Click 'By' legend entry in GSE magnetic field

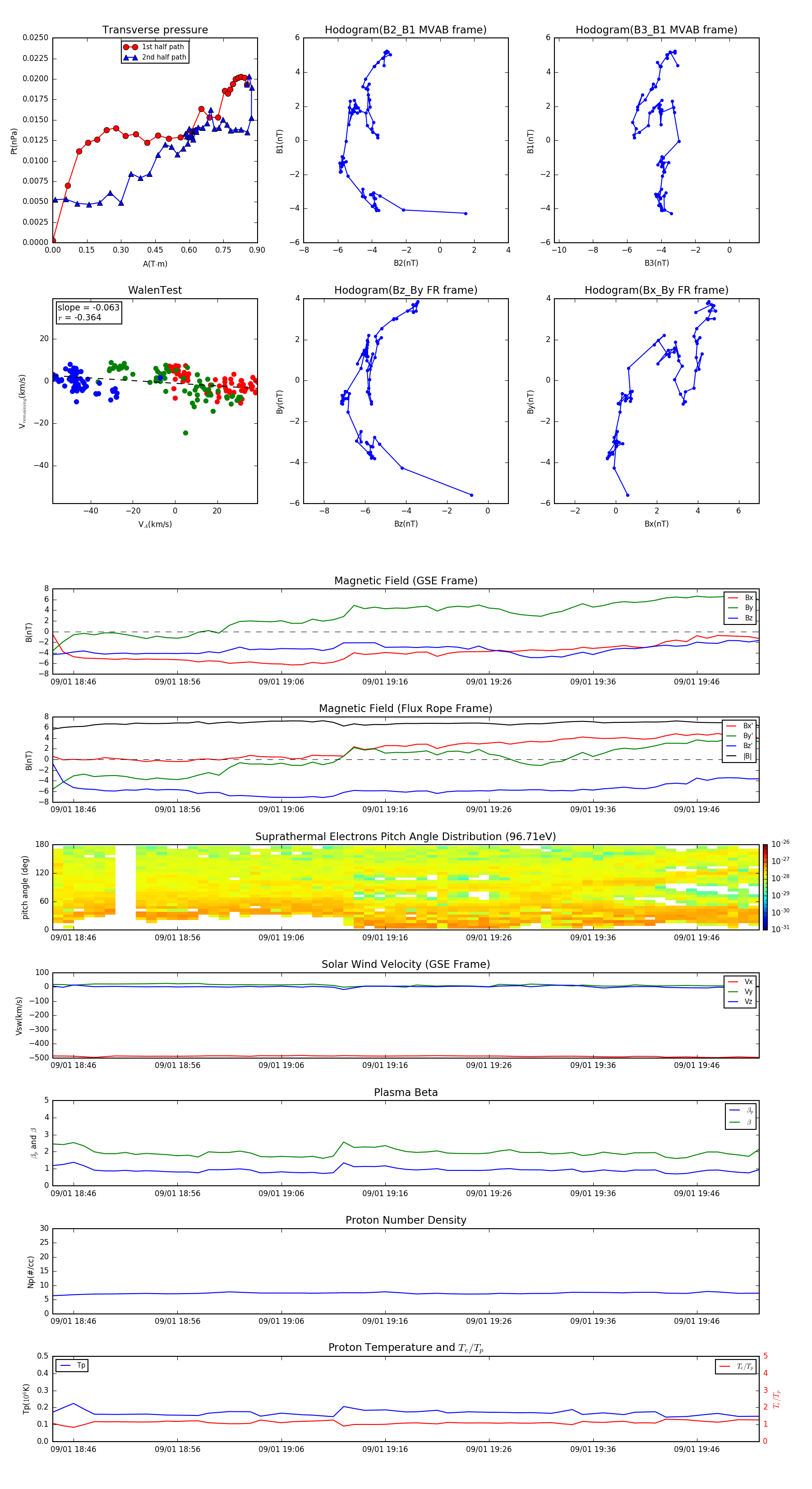point(740,607)
